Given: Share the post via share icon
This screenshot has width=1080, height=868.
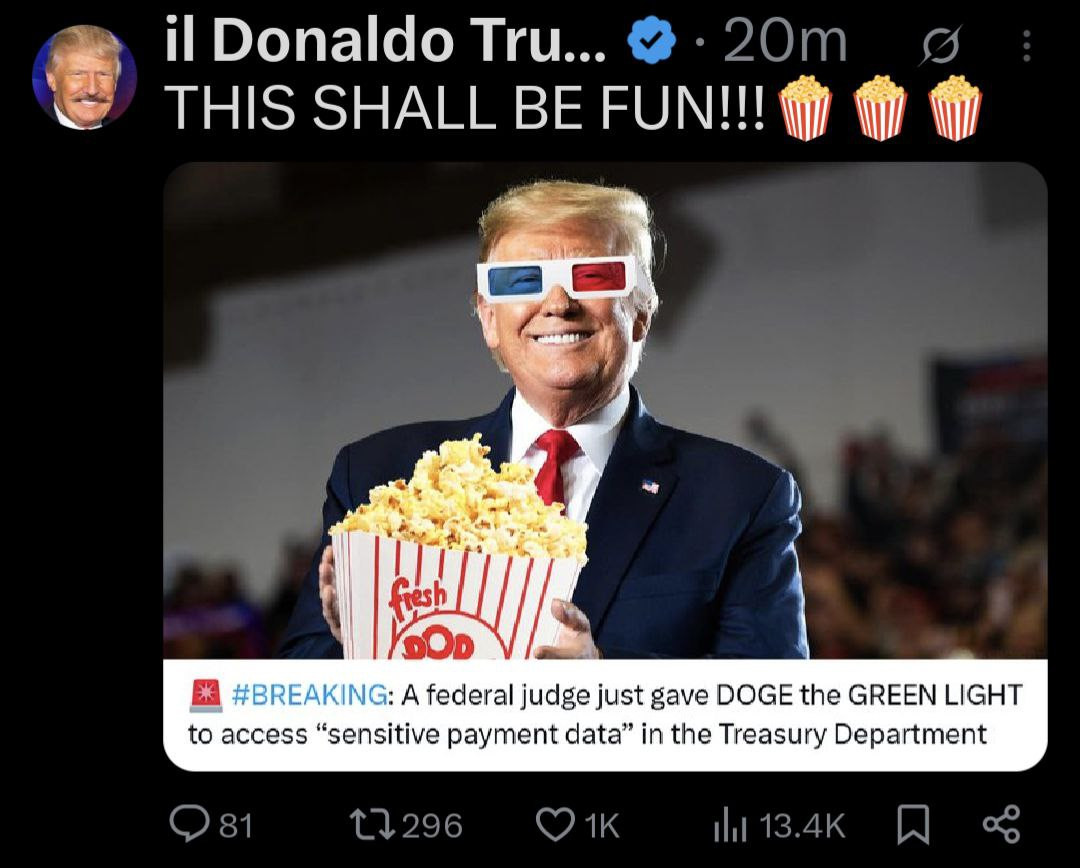Looking at the screenshot, I should (x=1001, y=825).
